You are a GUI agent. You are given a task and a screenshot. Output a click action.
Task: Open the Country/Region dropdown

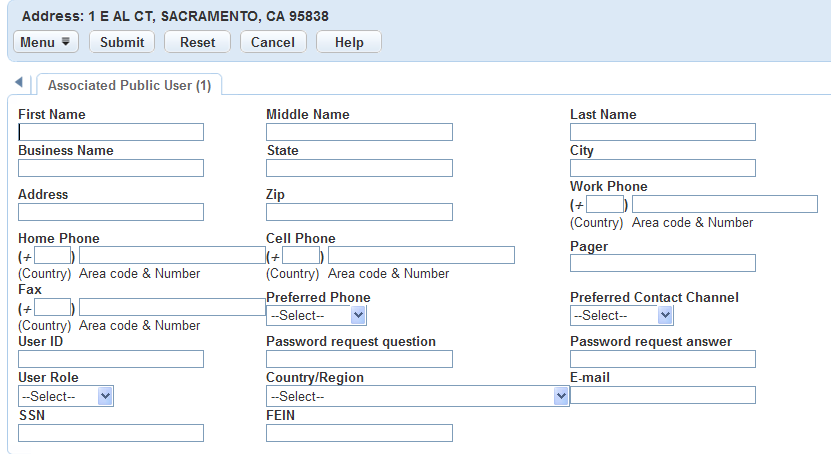(x=417, y=396)
